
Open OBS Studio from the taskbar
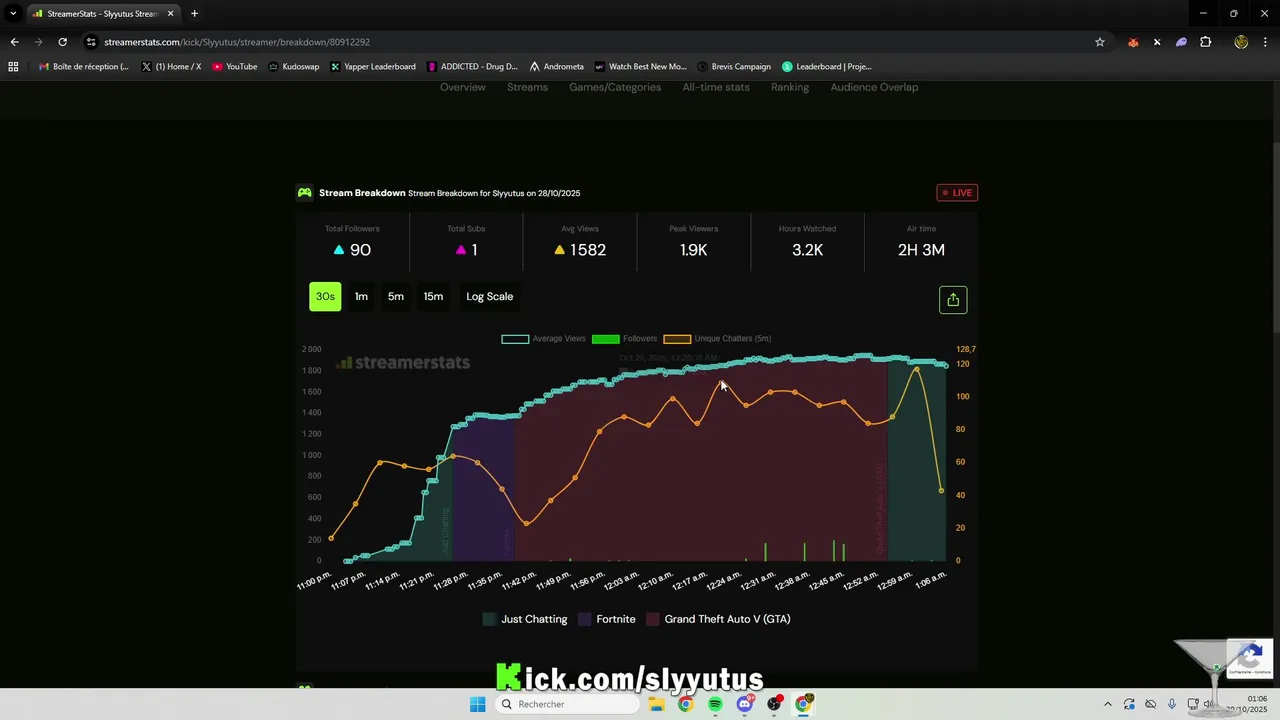(774, 704)
